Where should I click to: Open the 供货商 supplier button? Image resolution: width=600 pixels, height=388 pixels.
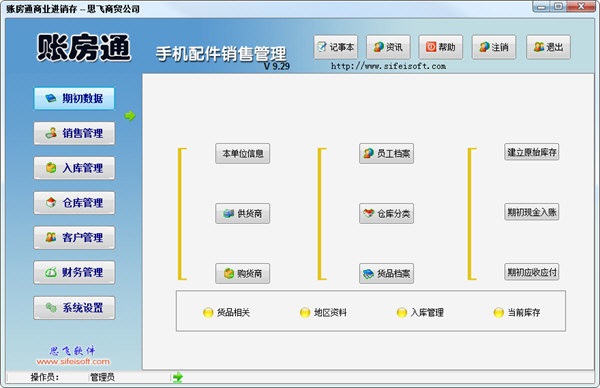point(243,214)
